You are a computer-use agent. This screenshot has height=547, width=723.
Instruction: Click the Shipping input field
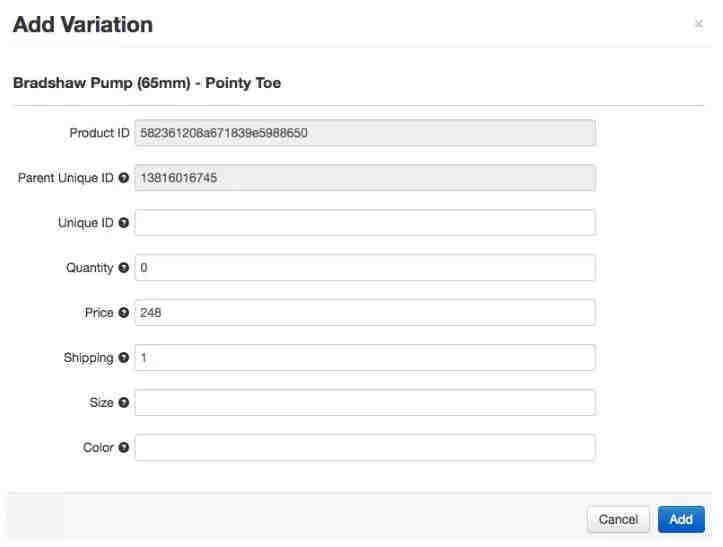(365, 357)
